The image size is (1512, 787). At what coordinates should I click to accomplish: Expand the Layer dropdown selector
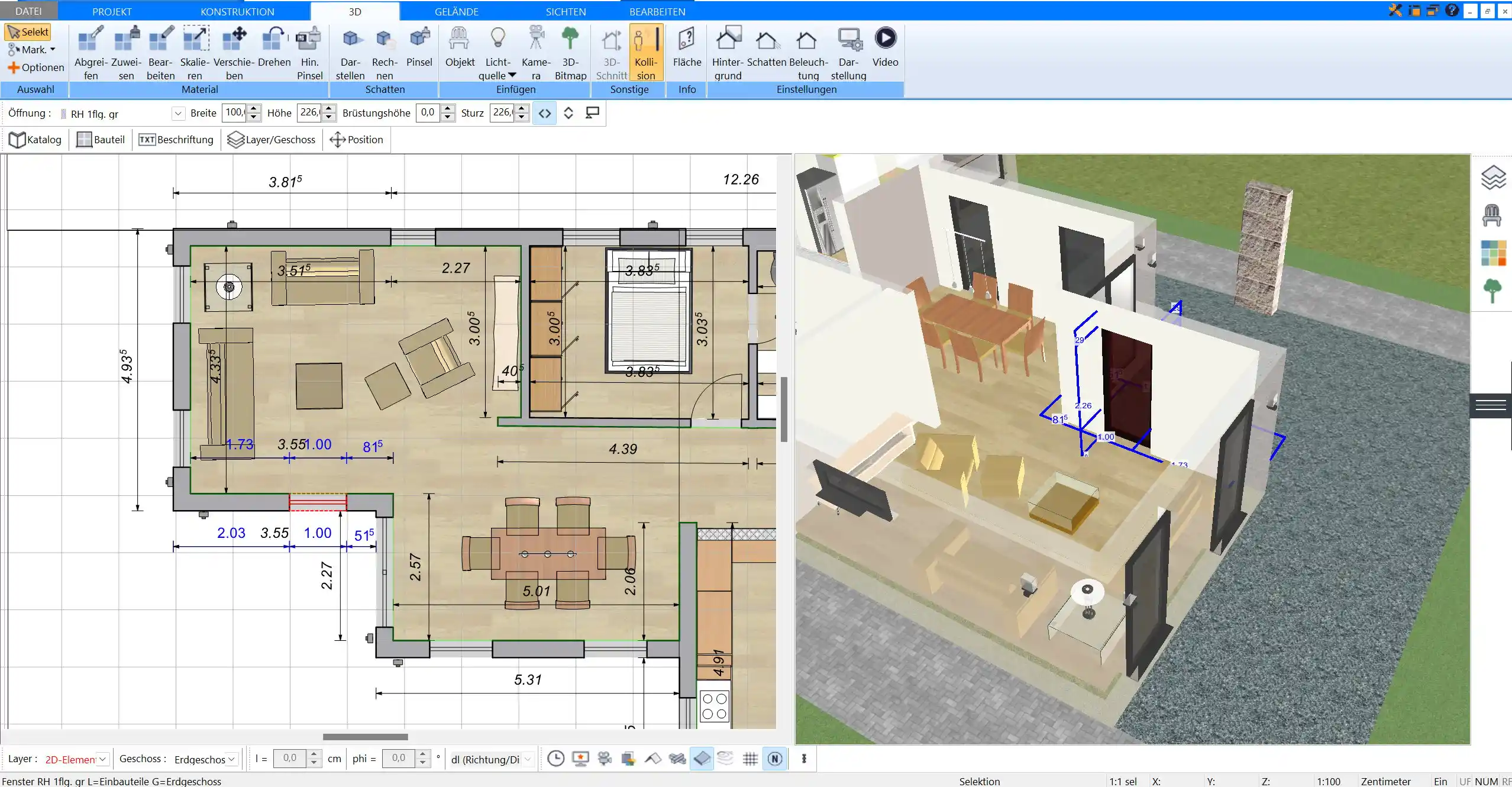(x=106, y=759)
